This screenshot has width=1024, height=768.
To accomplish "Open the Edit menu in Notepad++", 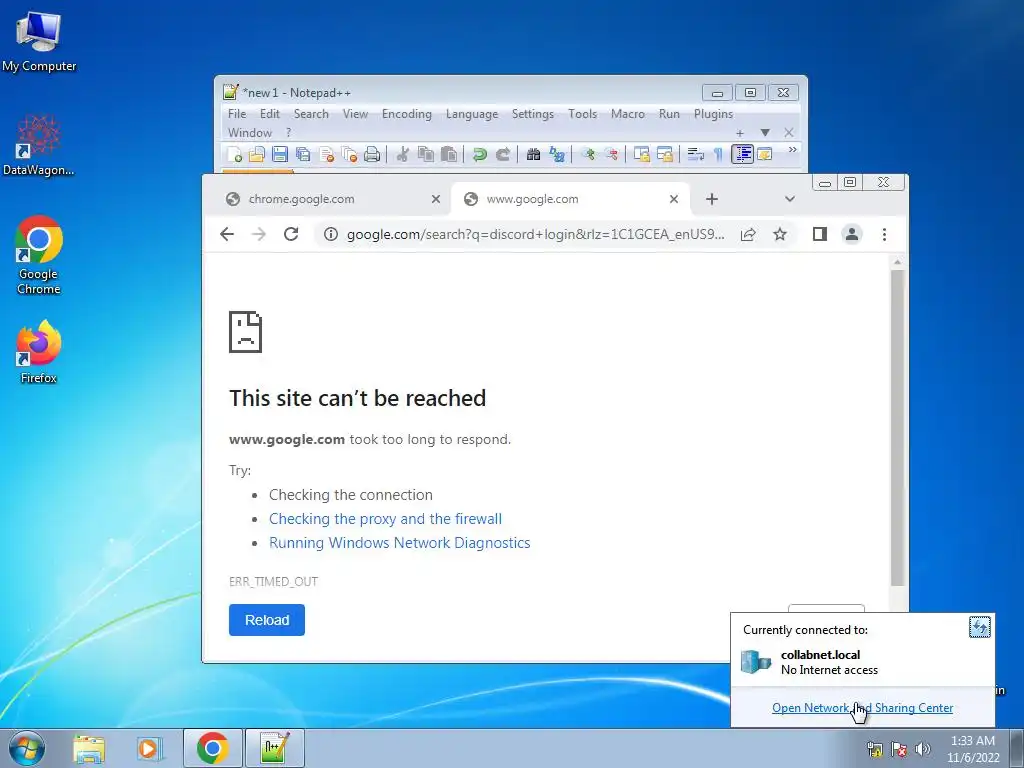I will tap(270, 114).
